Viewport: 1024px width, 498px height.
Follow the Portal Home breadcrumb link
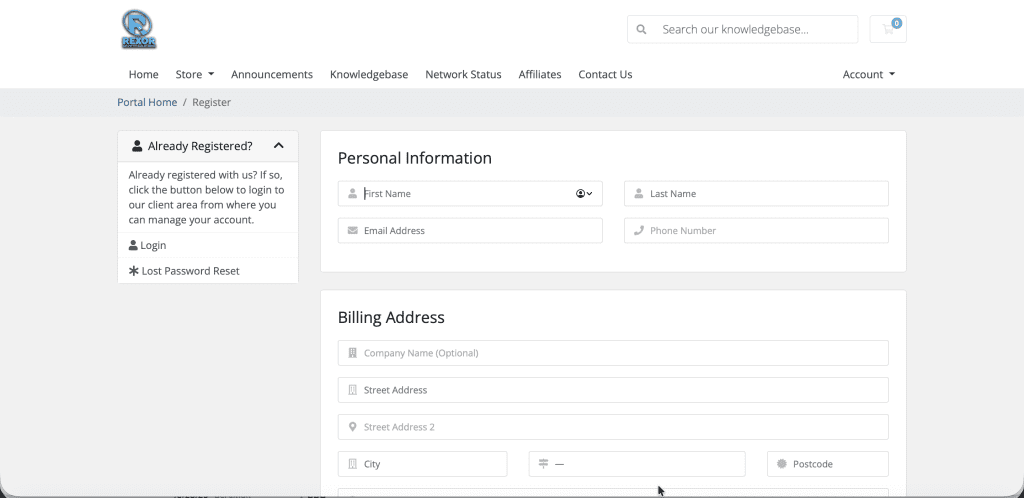pyautogui.click(x=147, y=102)
